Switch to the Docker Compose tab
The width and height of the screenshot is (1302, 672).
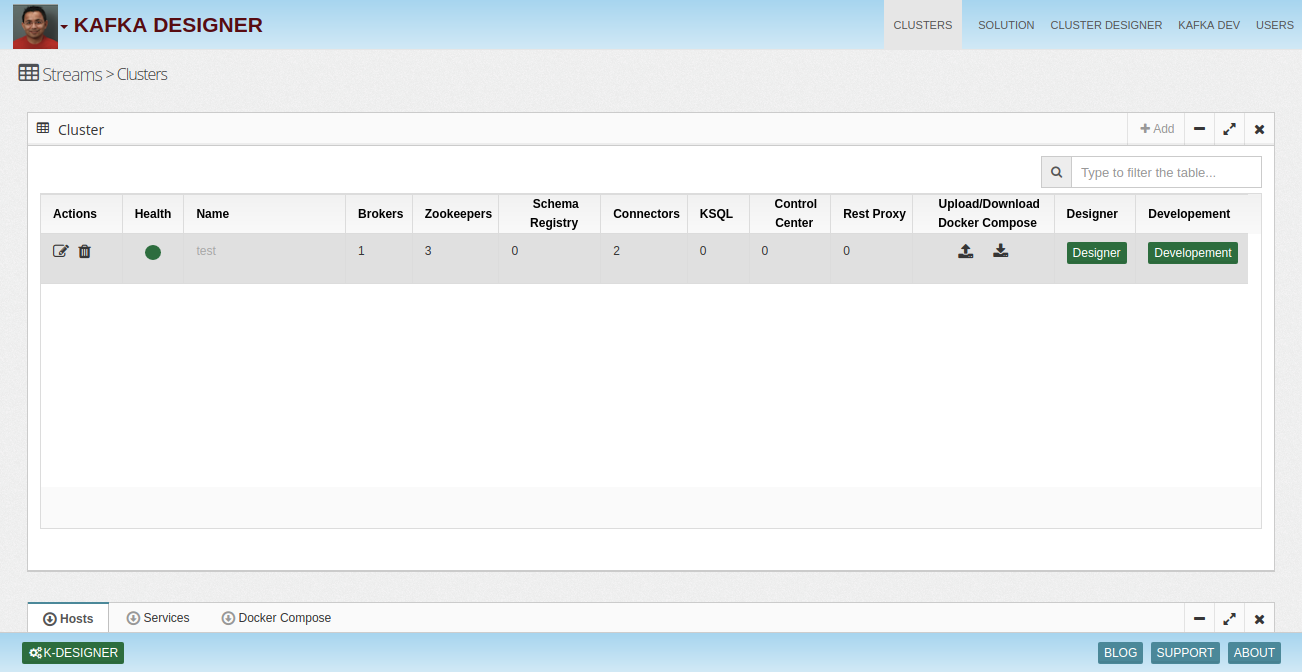tap(276, 618)
